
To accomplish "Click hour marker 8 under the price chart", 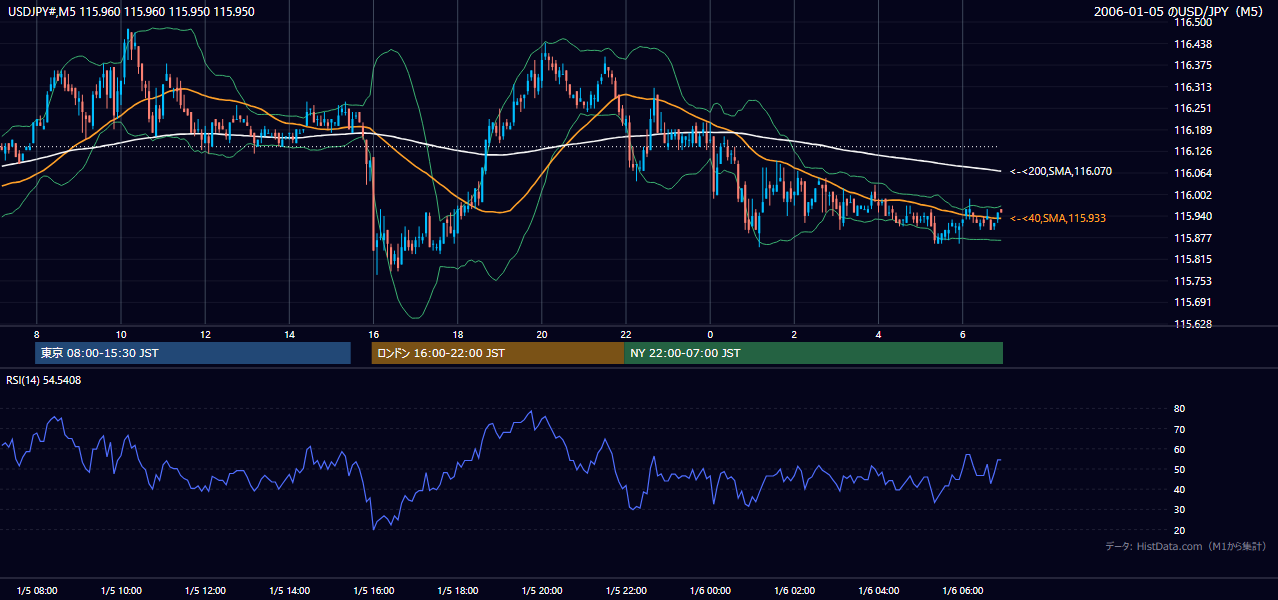I will pos(36,334).
